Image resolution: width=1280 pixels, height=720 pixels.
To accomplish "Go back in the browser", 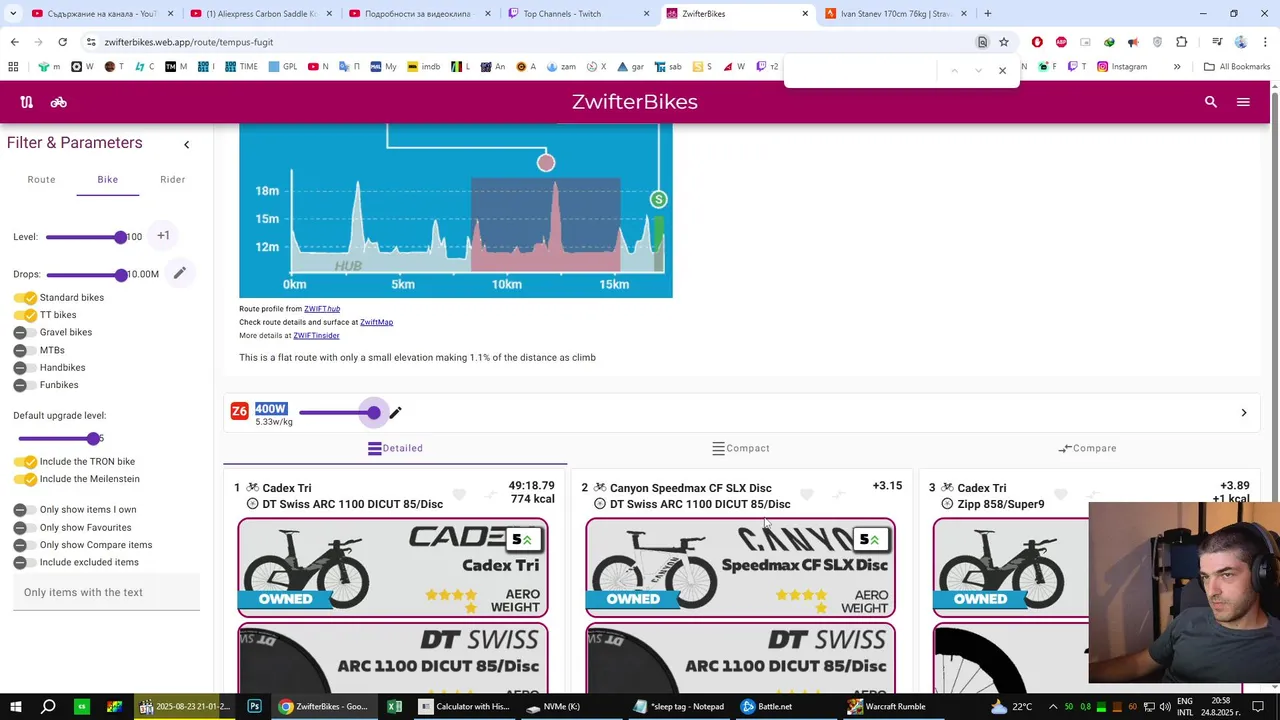I will point(14,42).
